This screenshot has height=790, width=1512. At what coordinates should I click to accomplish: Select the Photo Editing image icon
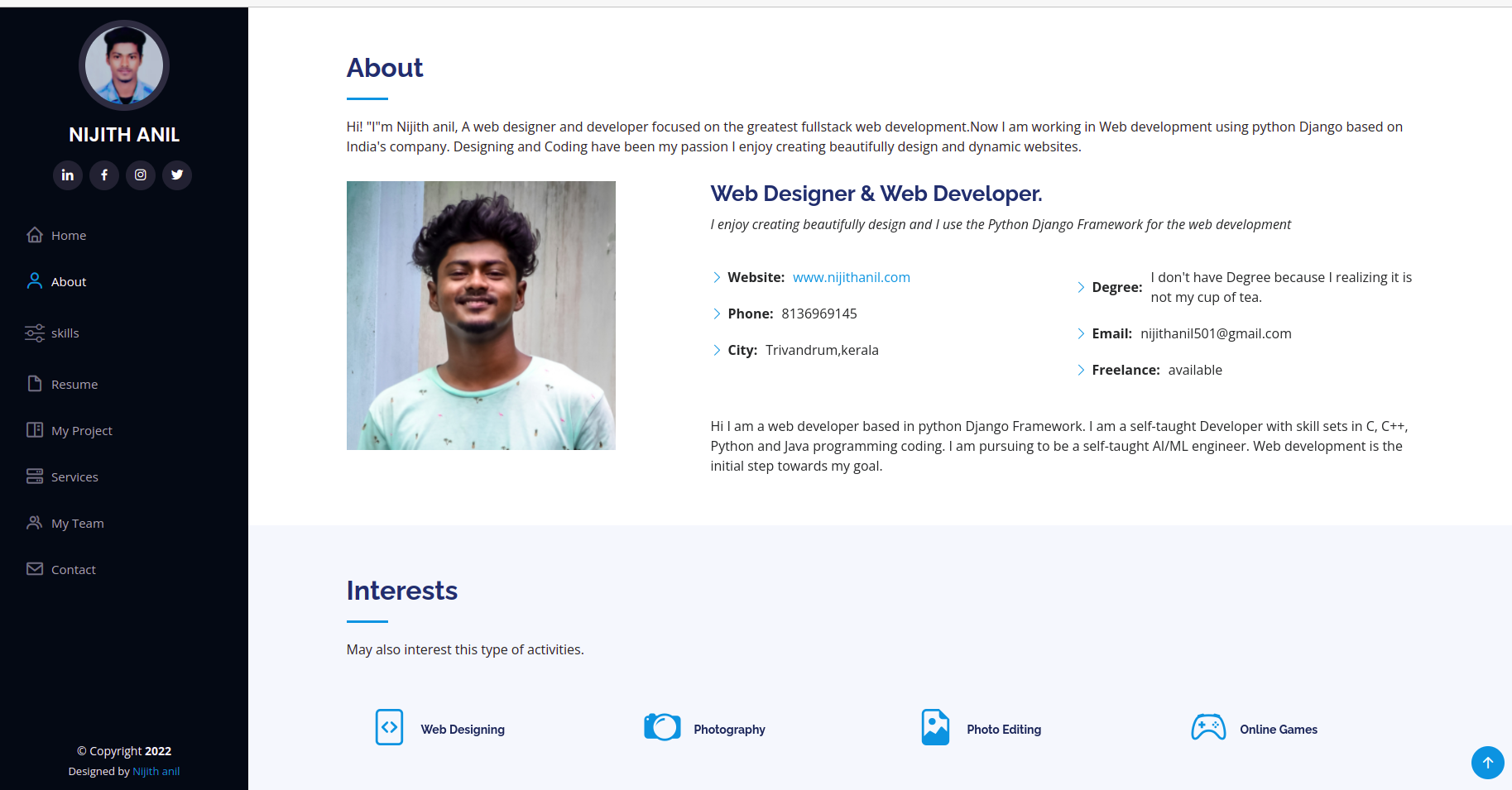[935, 726]
